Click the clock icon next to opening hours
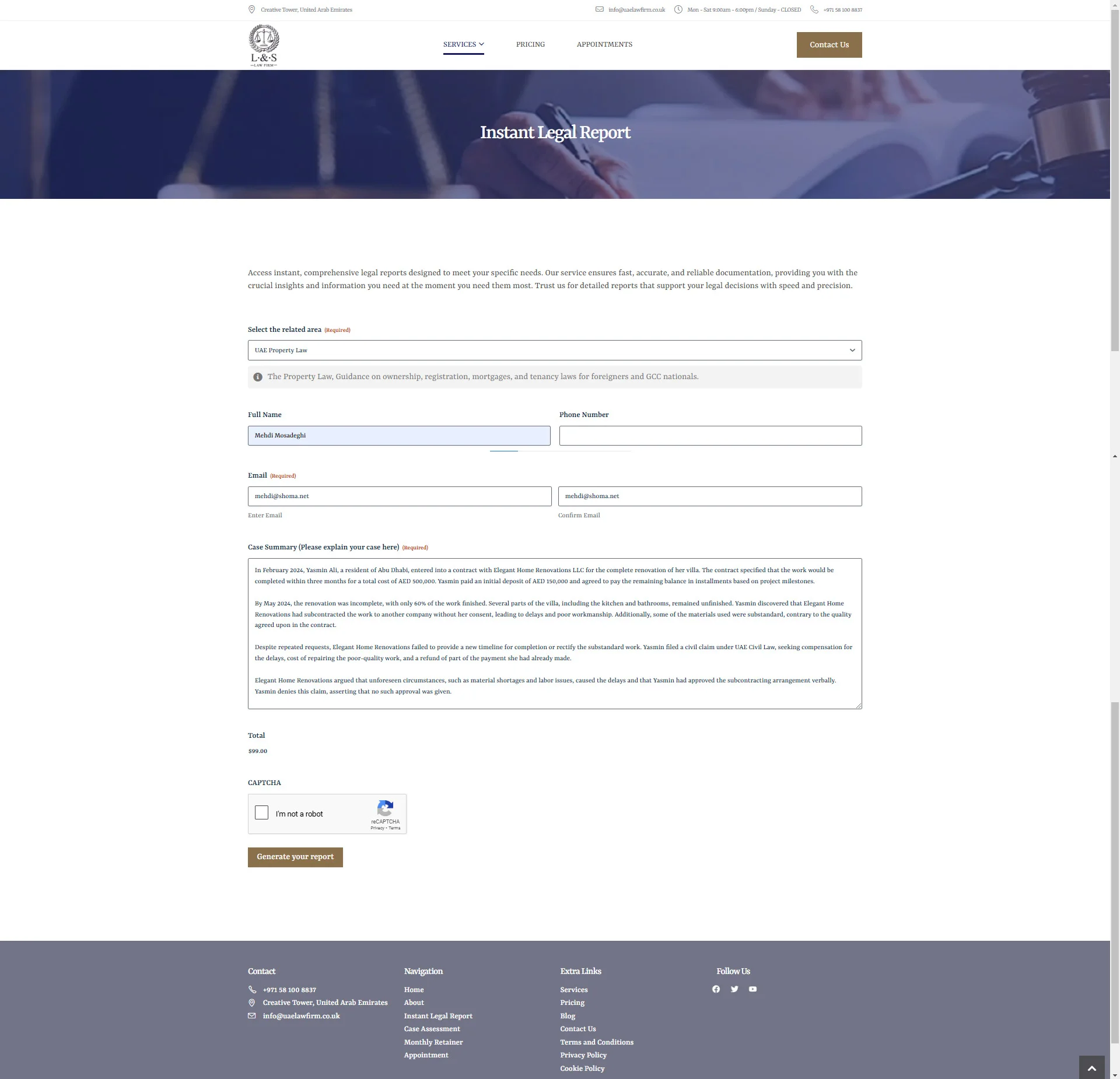This screenshot has width=1120, height=1079. point(678,9)
